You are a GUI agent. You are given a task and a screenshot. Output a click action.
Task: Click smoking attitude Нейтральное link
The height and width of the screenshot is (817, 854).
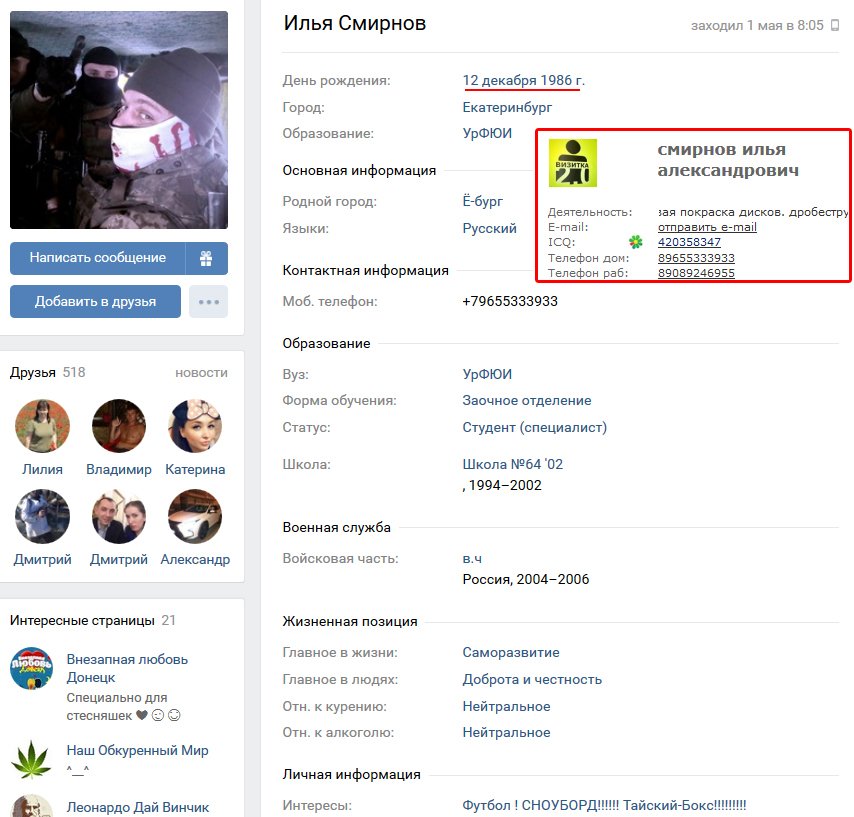507,706
